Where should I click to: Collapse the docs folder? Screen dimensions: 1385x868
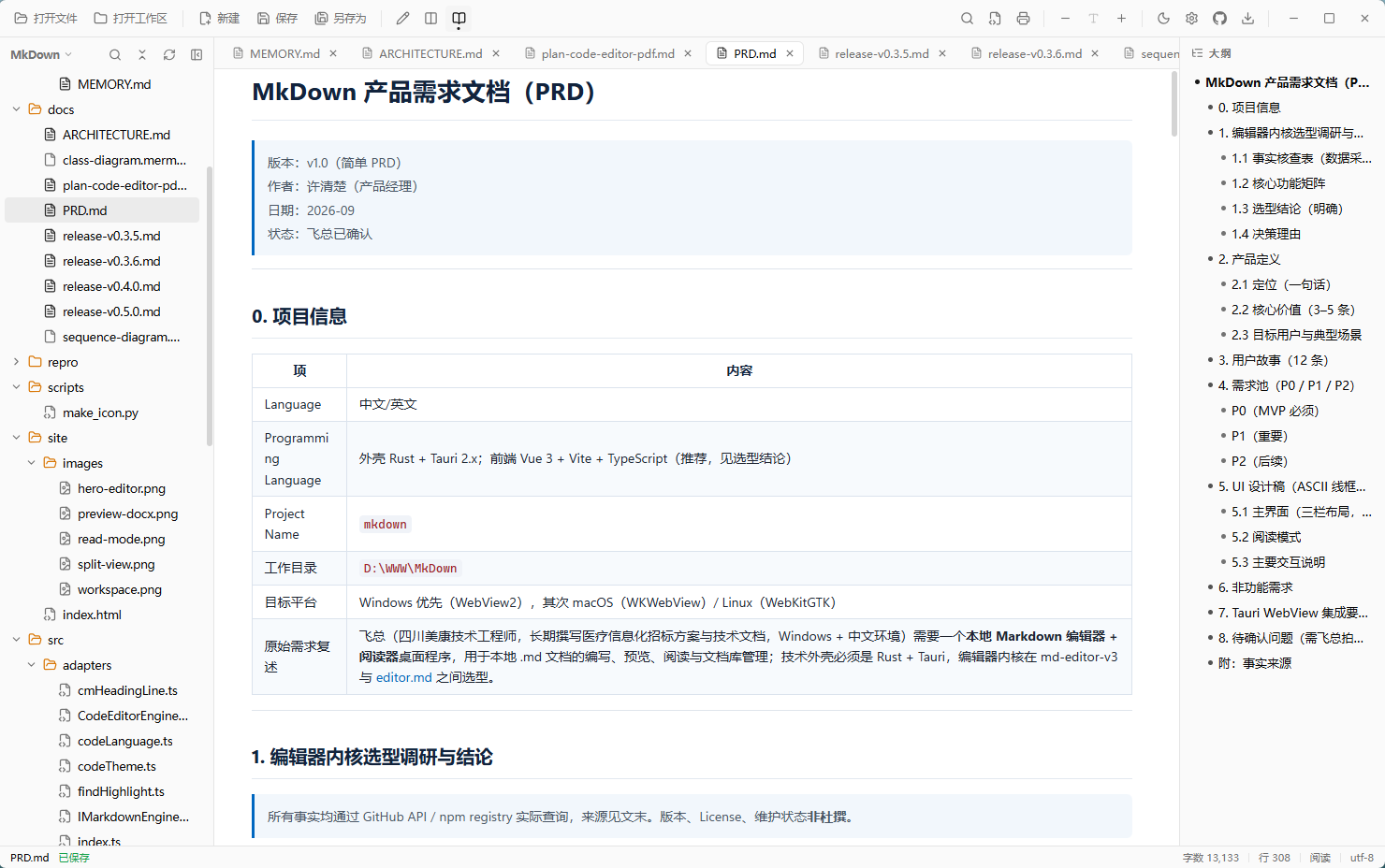(x=16, y=109)
